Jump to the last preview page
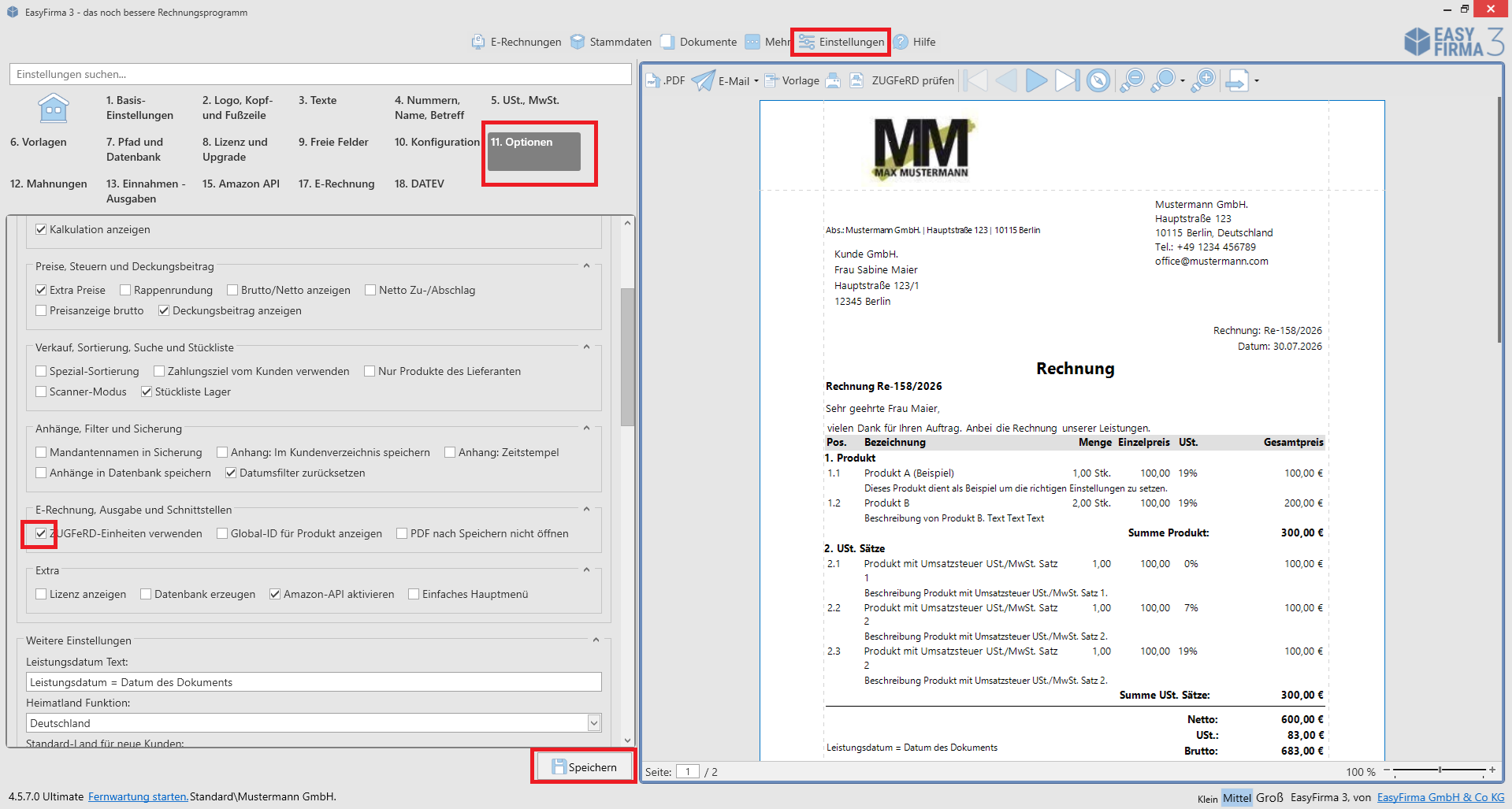 pyautogui.click(x=1067, y=80)
